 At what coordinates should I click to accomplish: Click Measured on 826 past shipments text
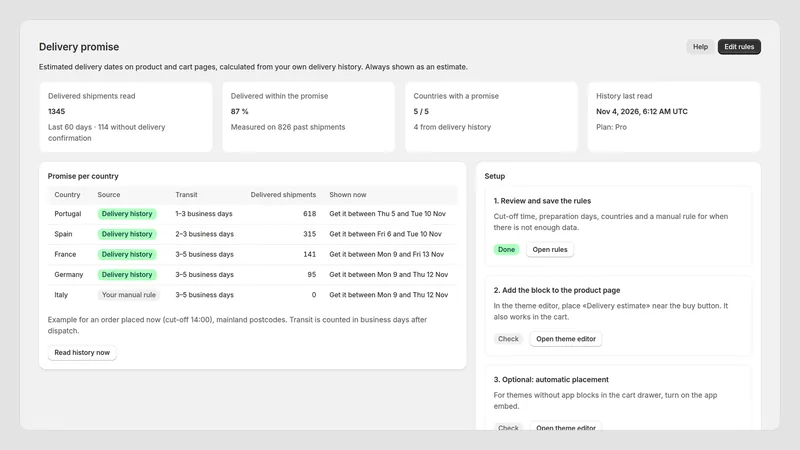tap(288, 127)
